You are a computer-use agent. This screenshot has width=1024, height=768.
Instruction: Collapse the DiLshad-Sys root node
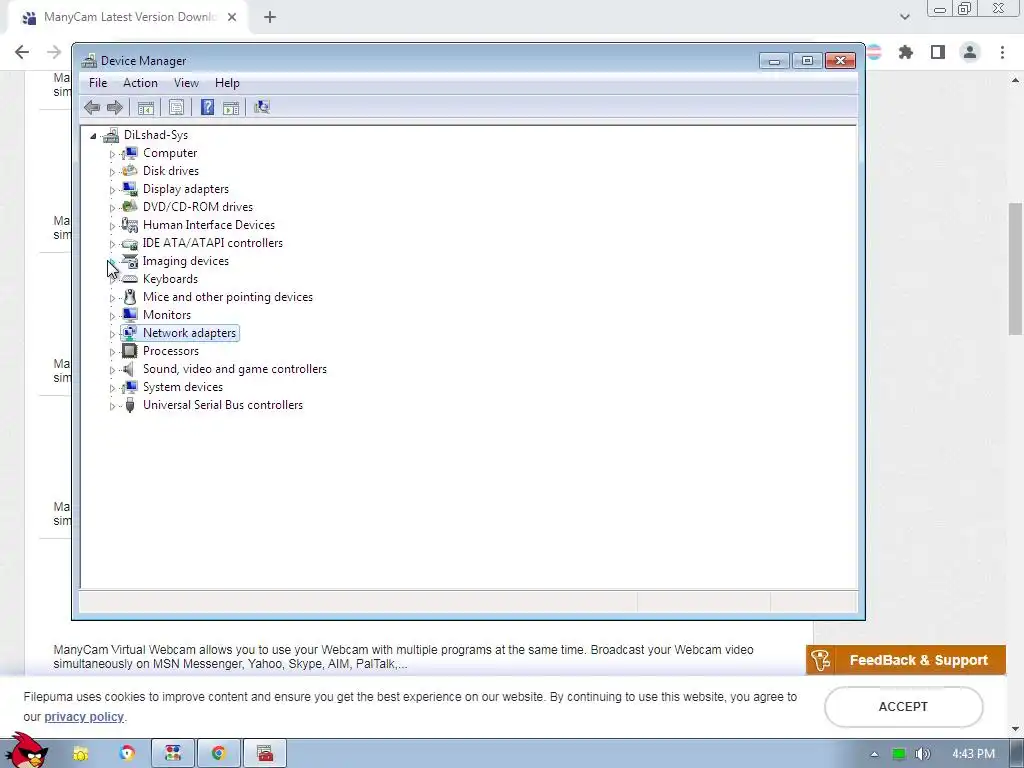[x=93, y=136]
